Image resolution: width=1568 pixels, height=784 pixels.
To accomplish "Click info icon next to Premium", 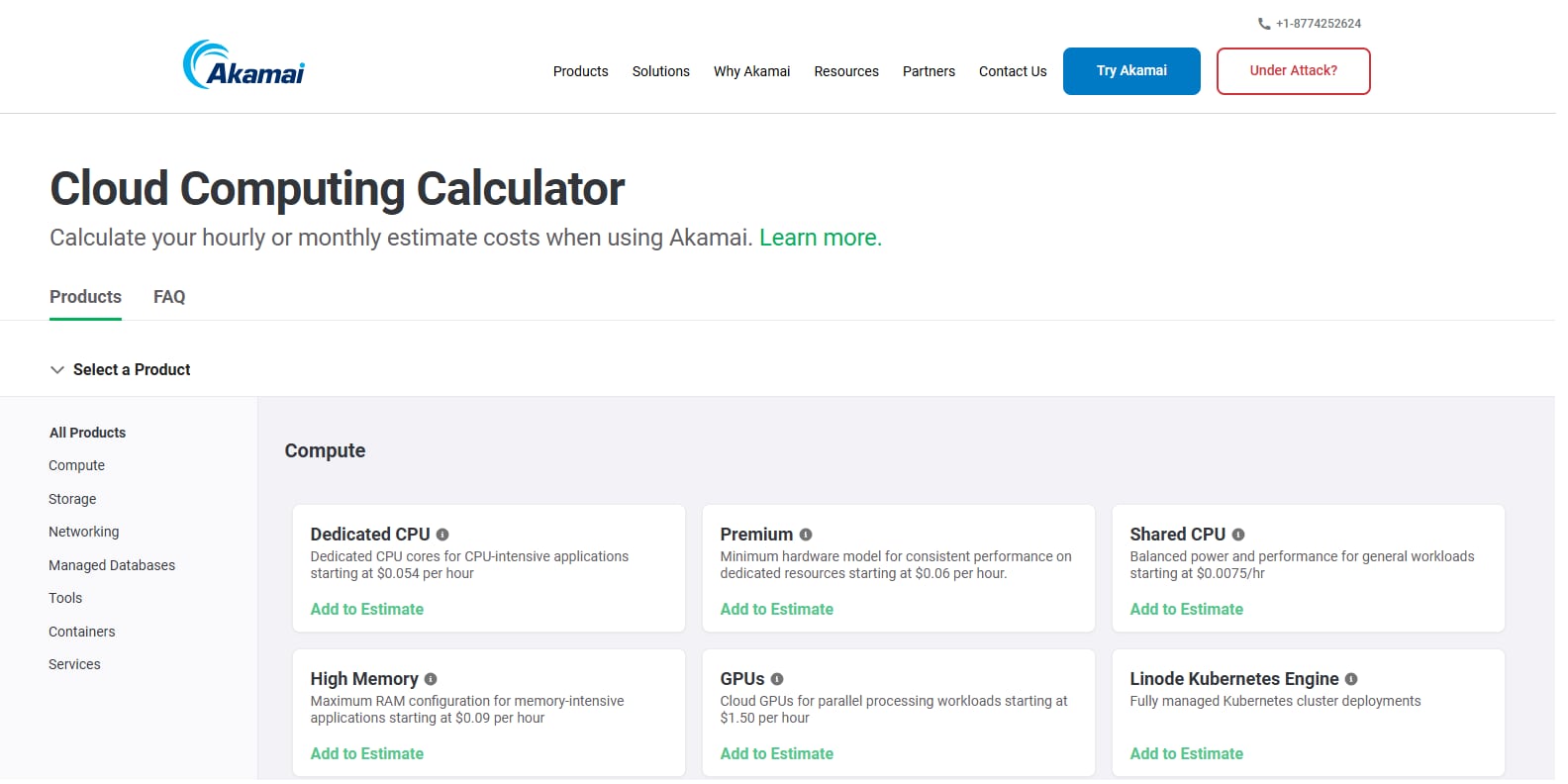I will (x=806, y=535).
